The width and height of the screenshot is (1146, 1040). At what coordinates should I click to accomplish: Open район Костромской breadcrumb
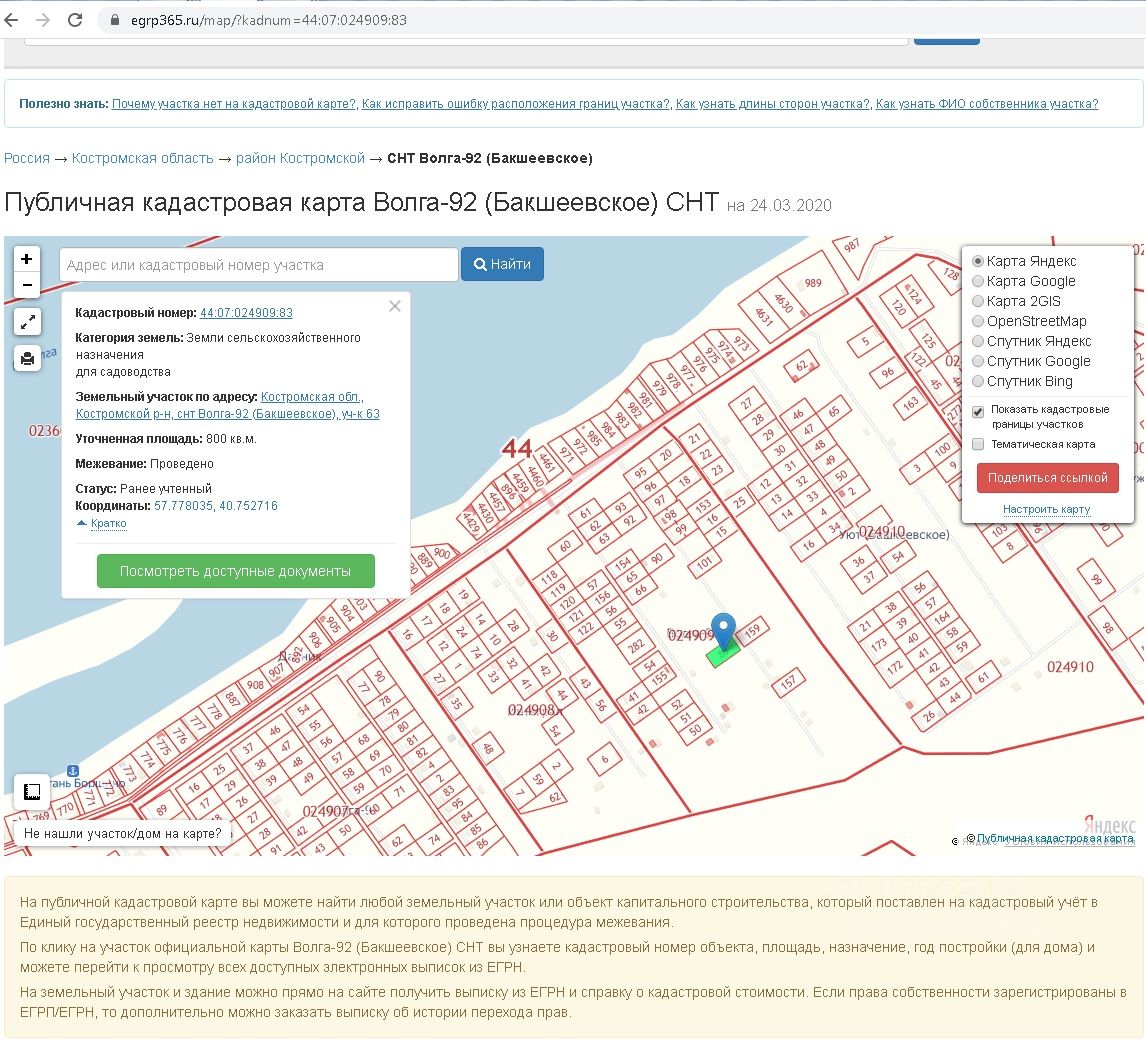click(x=300, y=158)
